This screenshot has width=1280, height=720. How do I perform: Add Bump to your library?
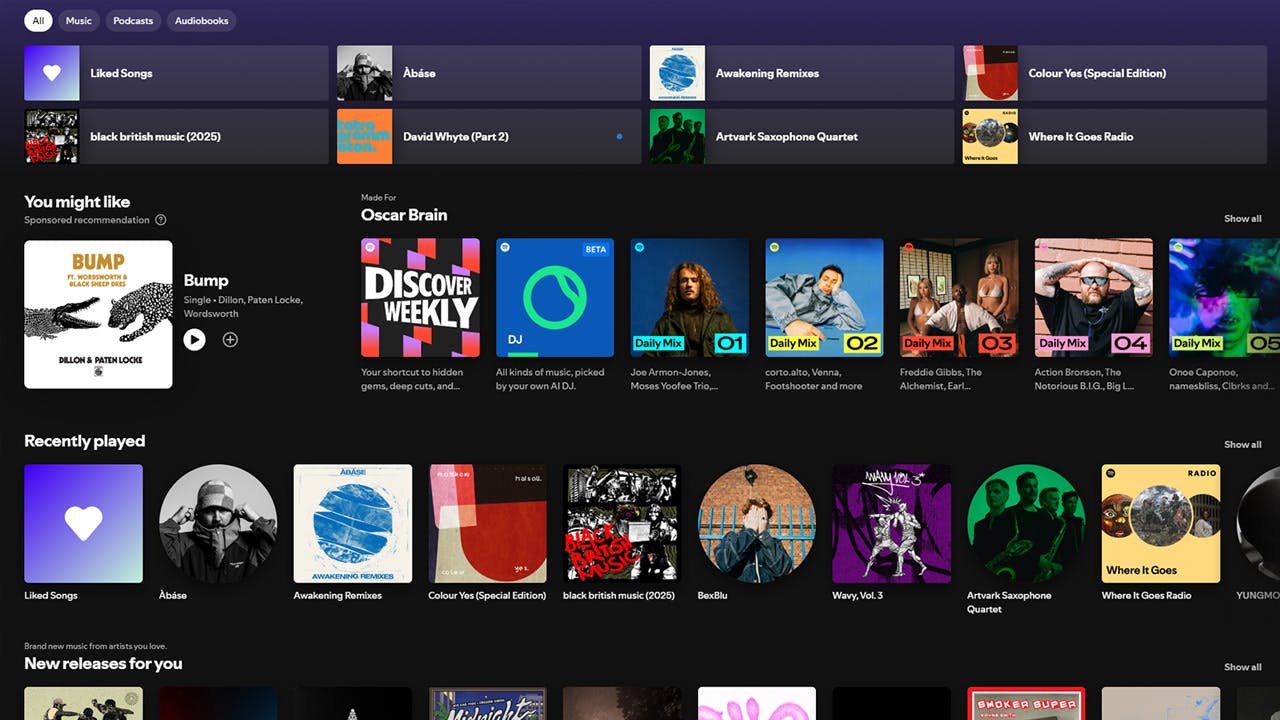point(230,339)
